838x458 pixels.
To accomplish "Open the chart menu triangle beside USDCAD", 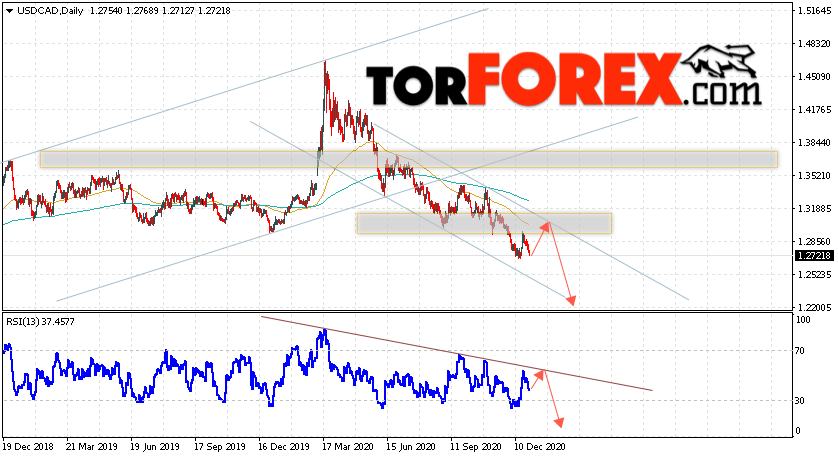I will coord(10,11).
